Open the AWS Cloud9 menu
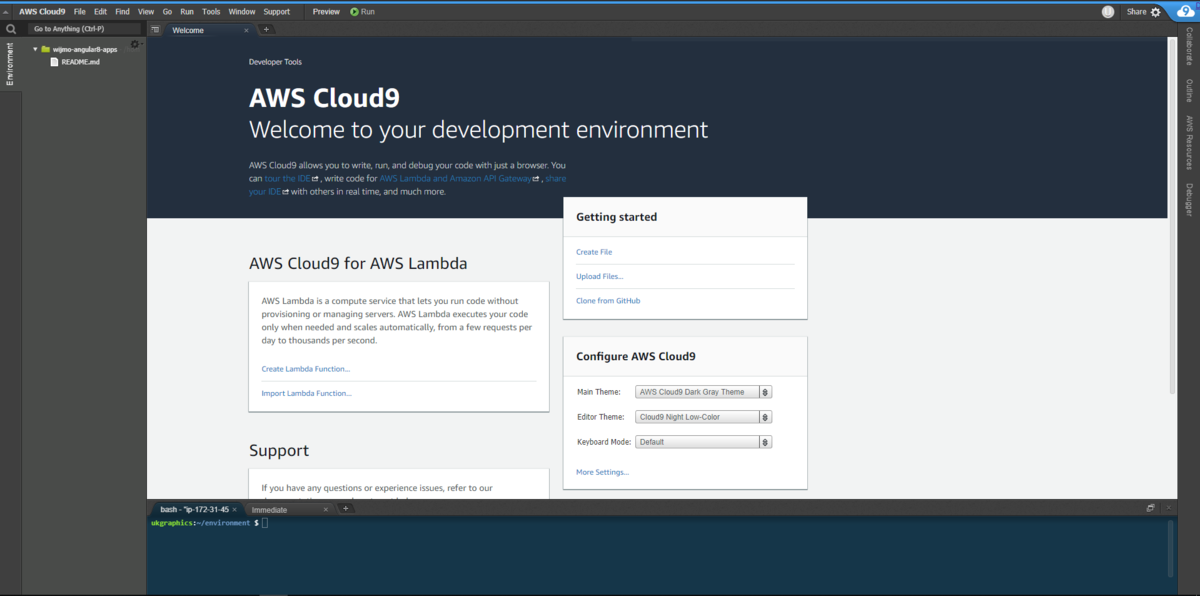Screen dimensions: 1200x596 [x=42, y=12]
